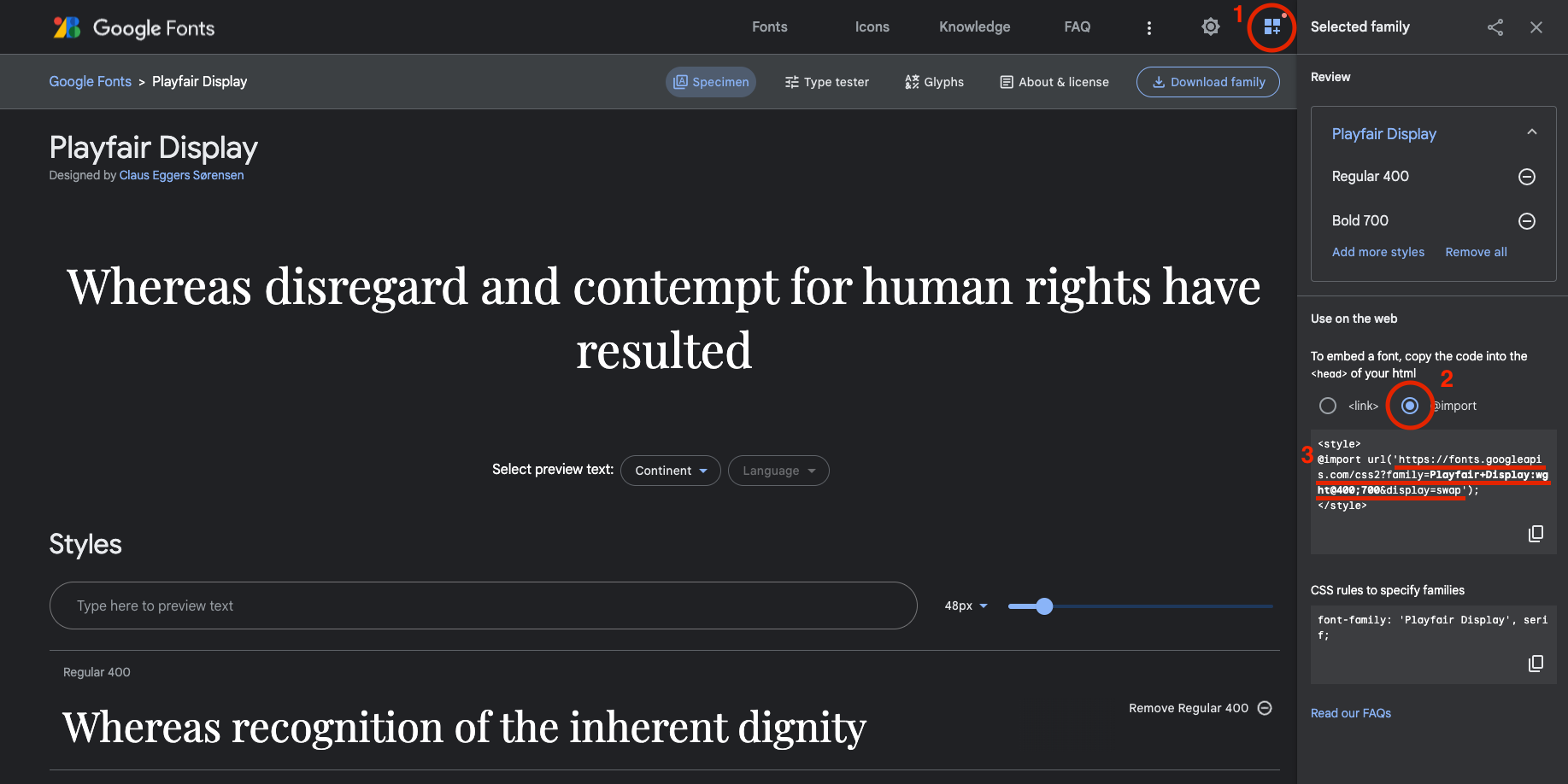The image size is (1568, 784).
Task: Click the Remove Regular 400 minus icon in Styles
Action: [x=1266, y=708]
